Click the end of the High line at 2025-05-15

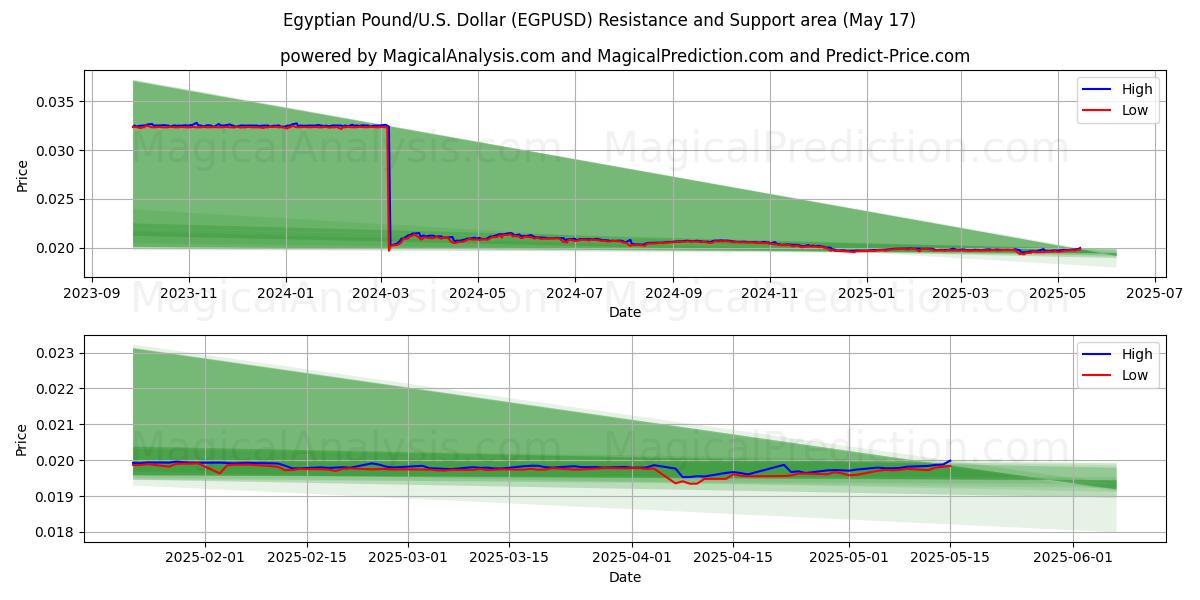pyautogui.click(x=950, y=460)
